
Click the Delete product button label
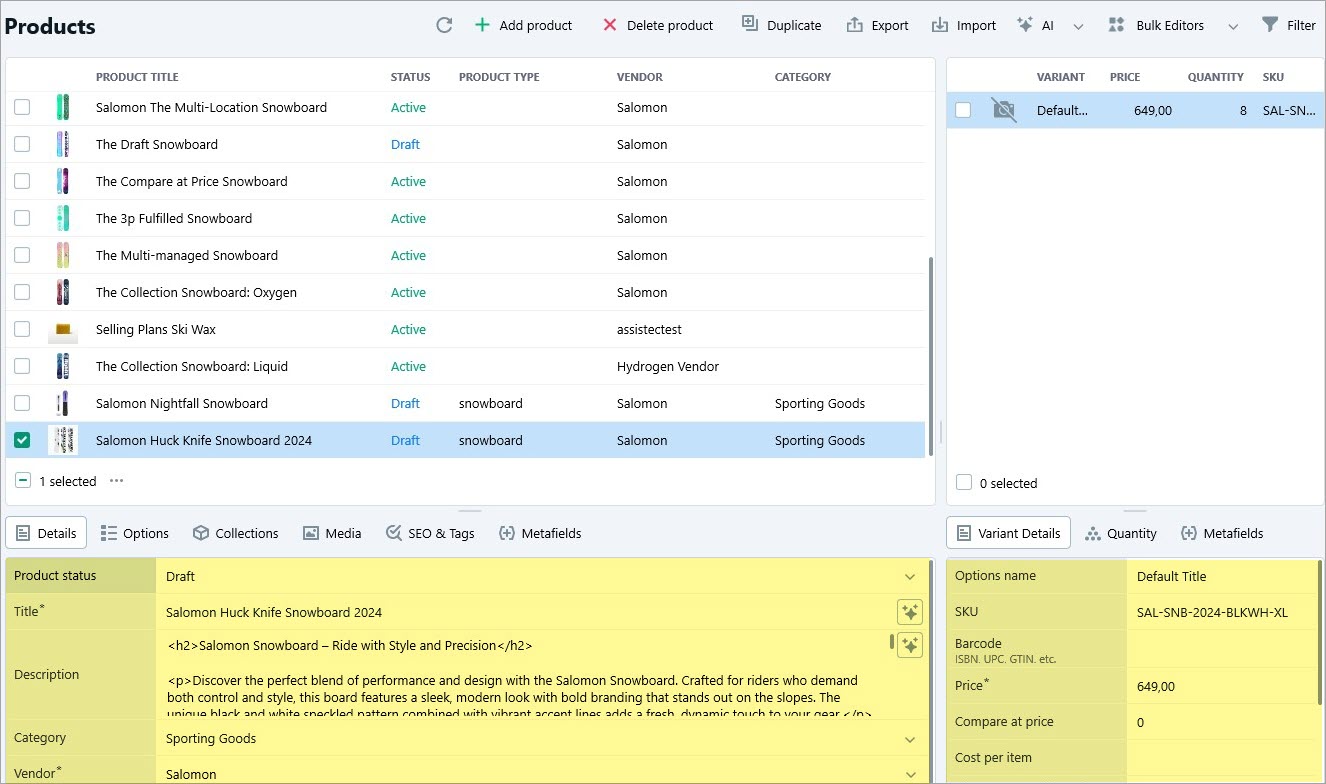point(670,25)
